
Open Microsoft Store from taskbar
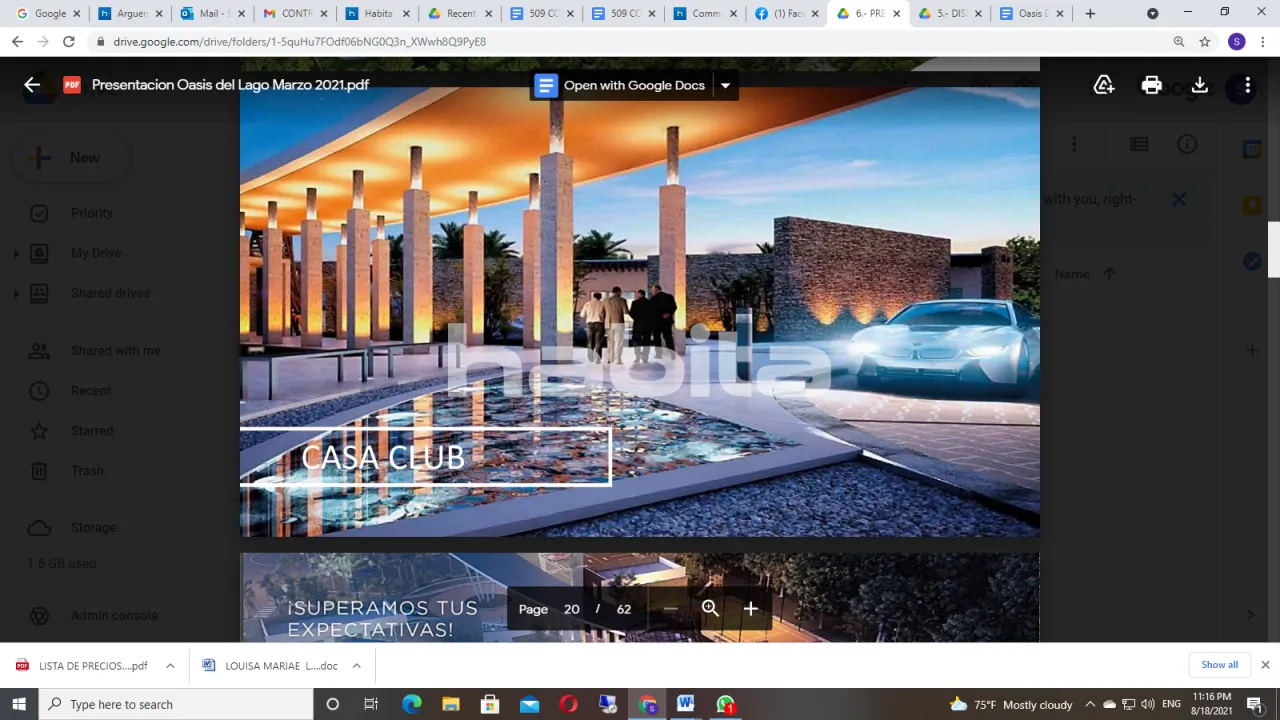click(489, 704)
